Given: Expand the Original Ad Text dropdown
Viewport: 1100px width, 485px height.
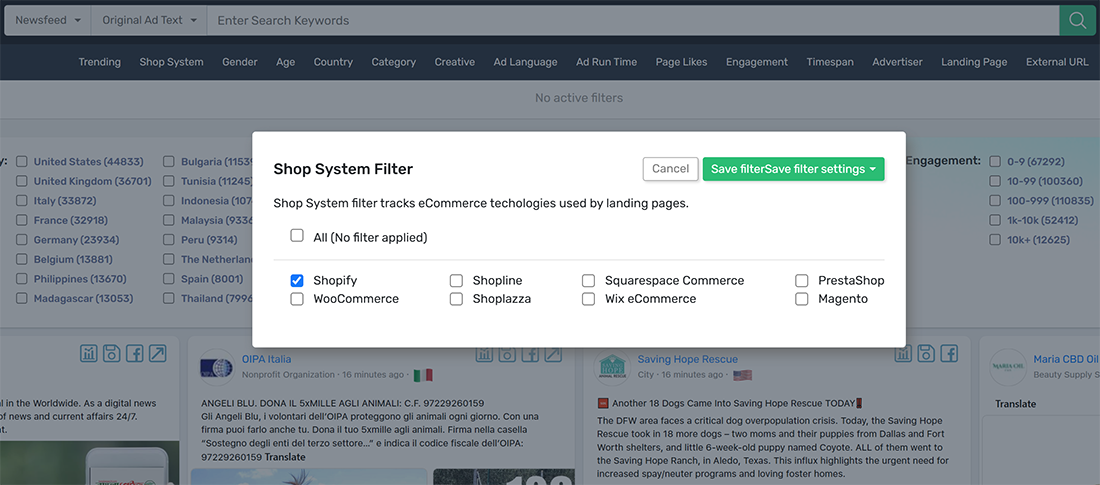Looking at the screenshot, I should pos(149,20).
